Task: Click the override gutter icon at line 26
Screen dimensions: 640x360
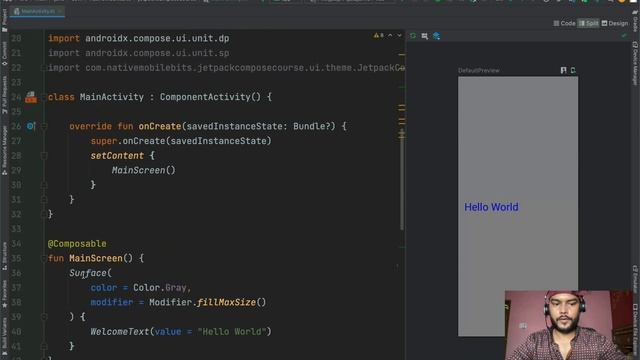Action: coord(31,126)
